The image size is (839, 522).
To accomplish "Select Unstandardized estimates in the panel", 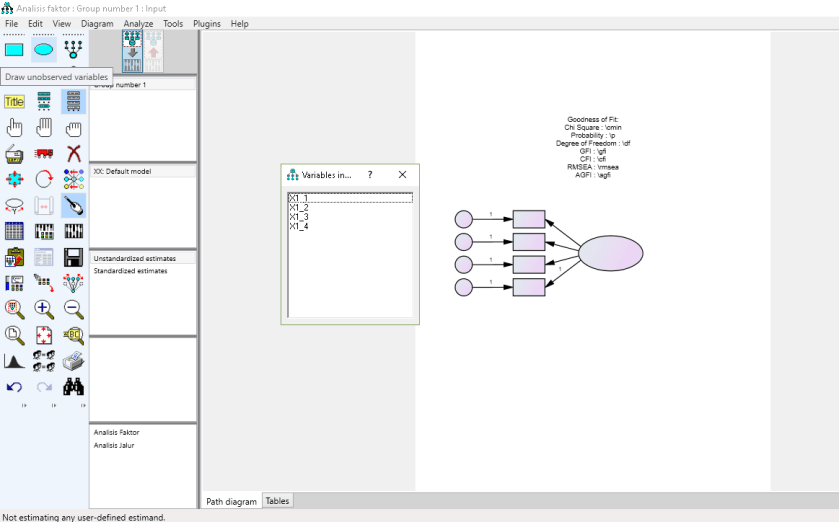I will click(x=134, y=258).
